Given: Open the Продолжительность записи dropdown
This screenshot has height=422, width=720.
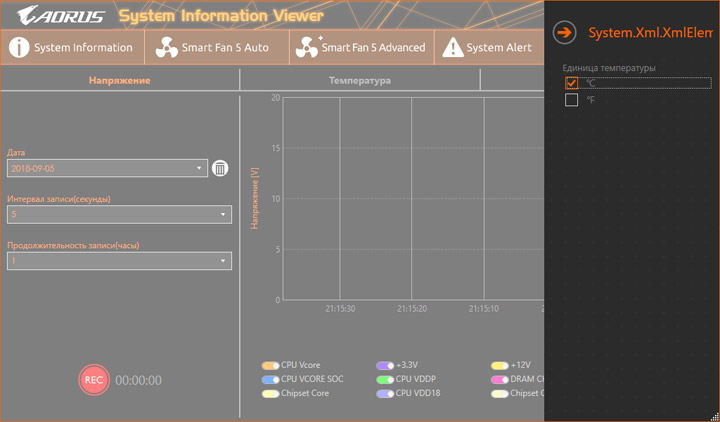Looking at the screenshot, I should coord(119,261).
